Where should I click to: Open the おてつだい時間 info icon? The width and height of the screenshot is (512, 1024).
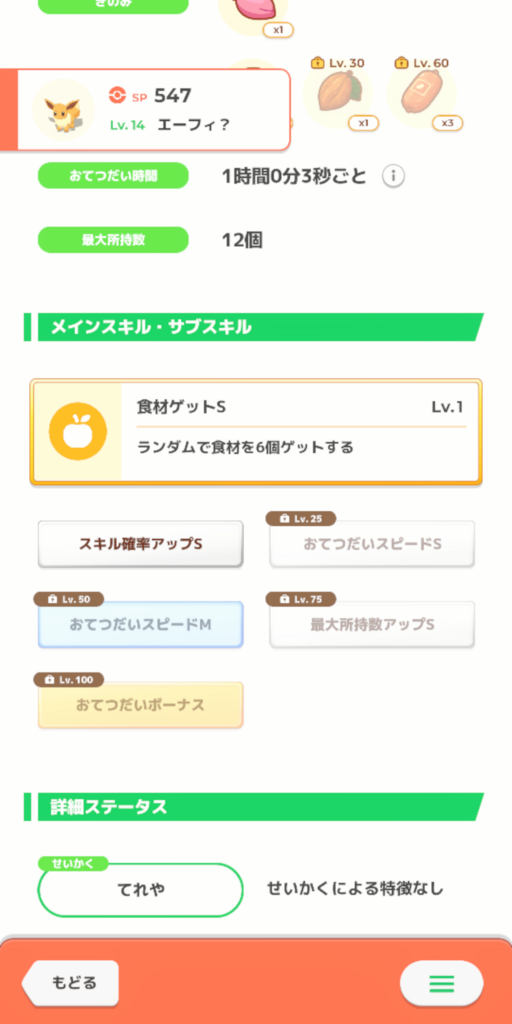[x=393, y=176]
